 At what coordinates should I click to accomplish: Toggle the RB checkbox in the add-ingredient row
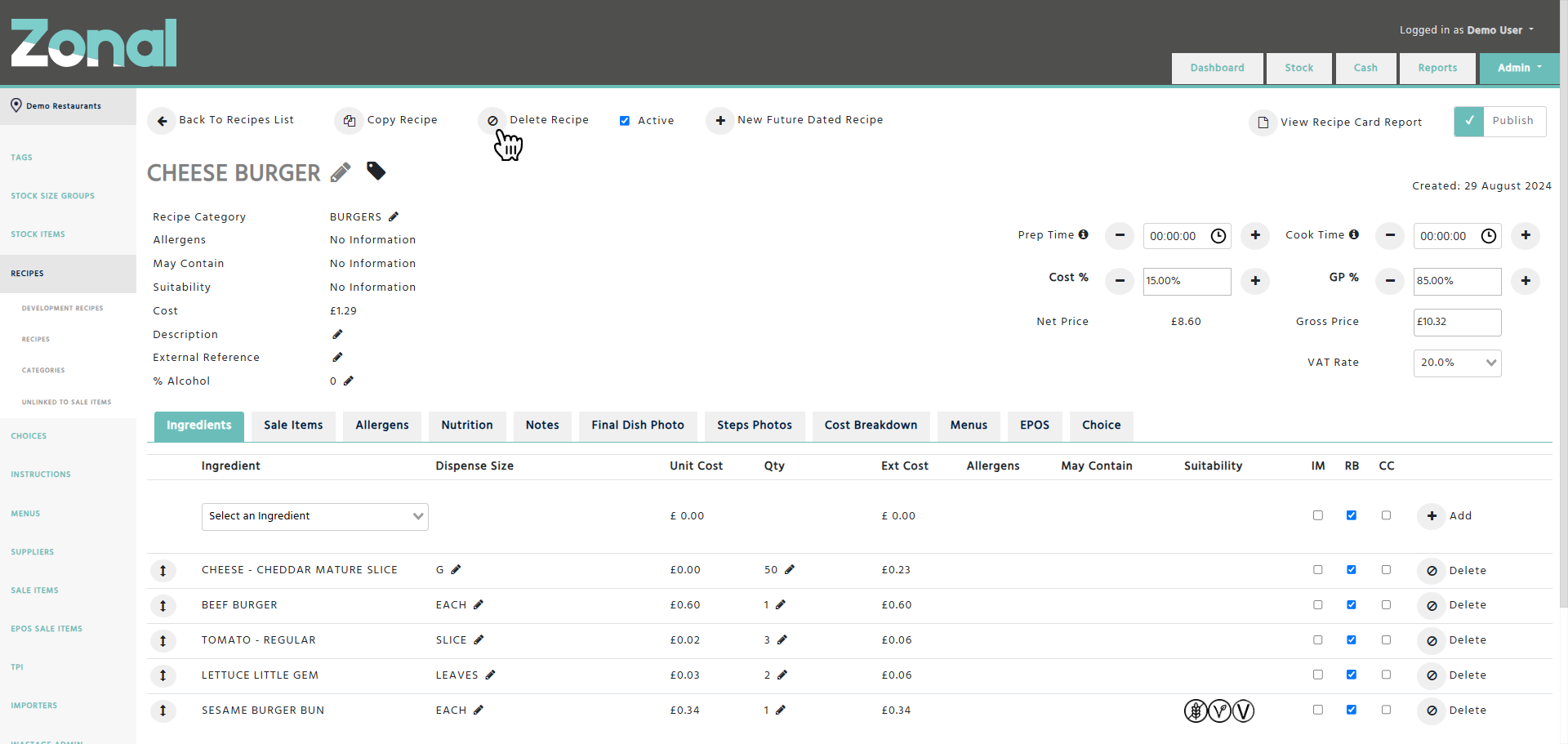tap(1352, 515)
